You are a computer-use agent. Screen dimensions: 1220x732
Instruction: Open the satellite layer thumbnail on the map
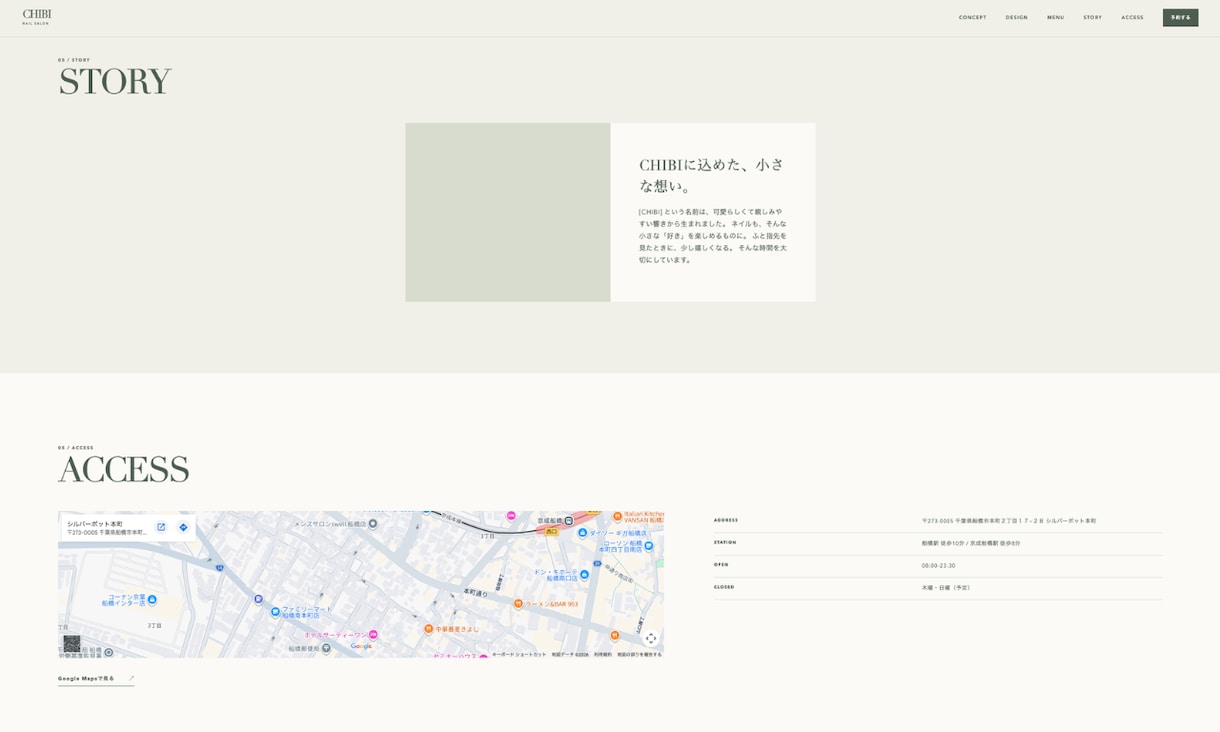click(72, 643)
